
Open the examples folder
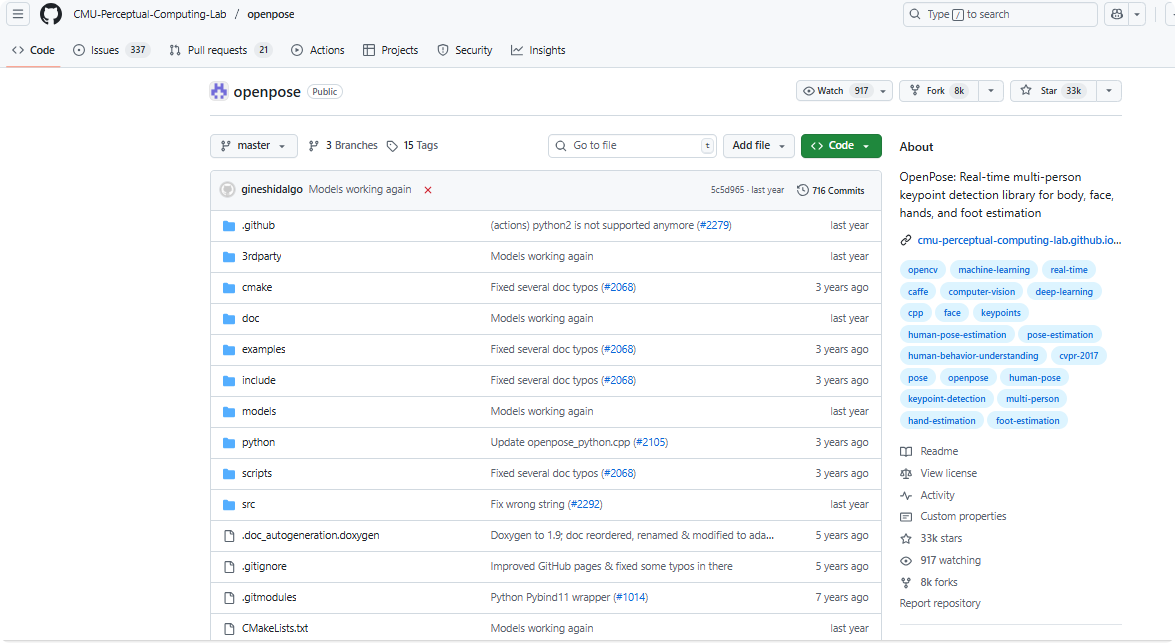click(264, 349)
